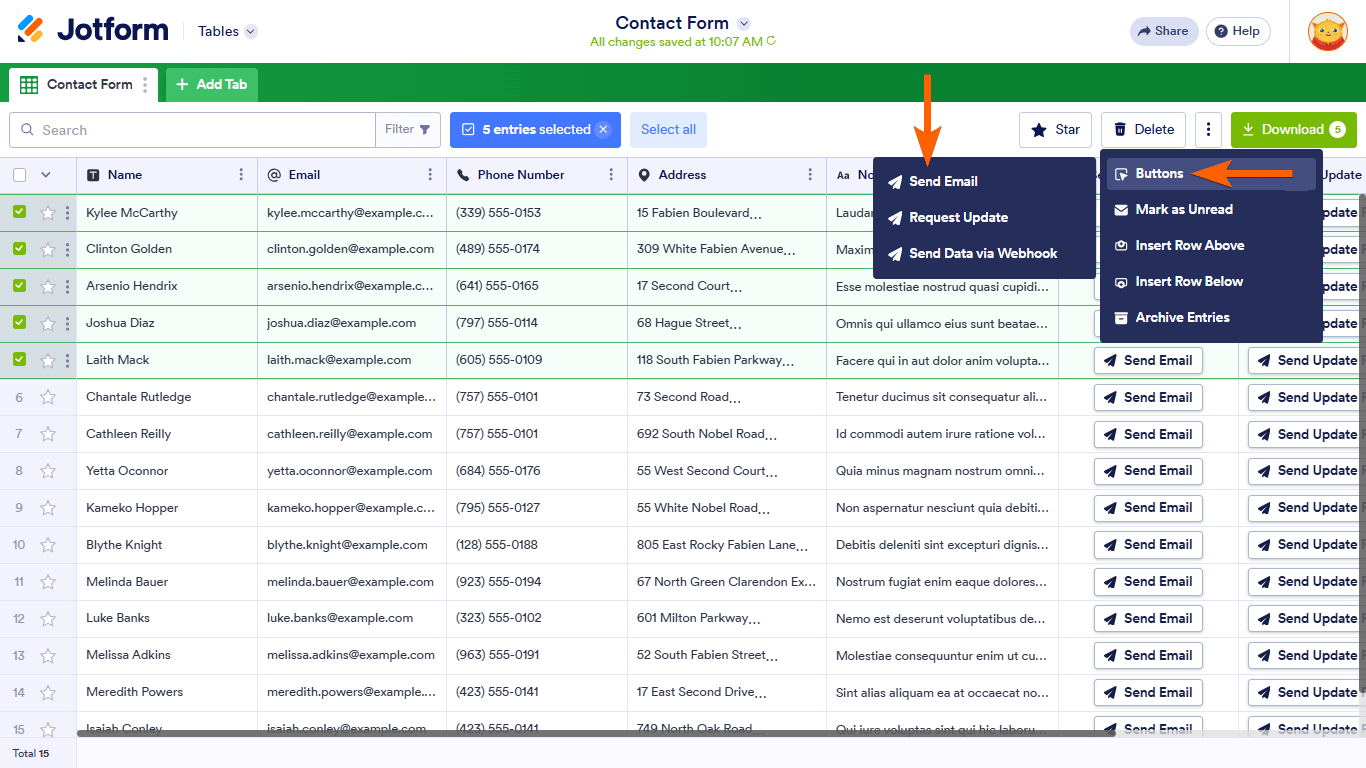Image resolution: width=1366 pixels, height=768 pixels.
Task: Star the Clinton Golden row
Action: coord(47,249)
